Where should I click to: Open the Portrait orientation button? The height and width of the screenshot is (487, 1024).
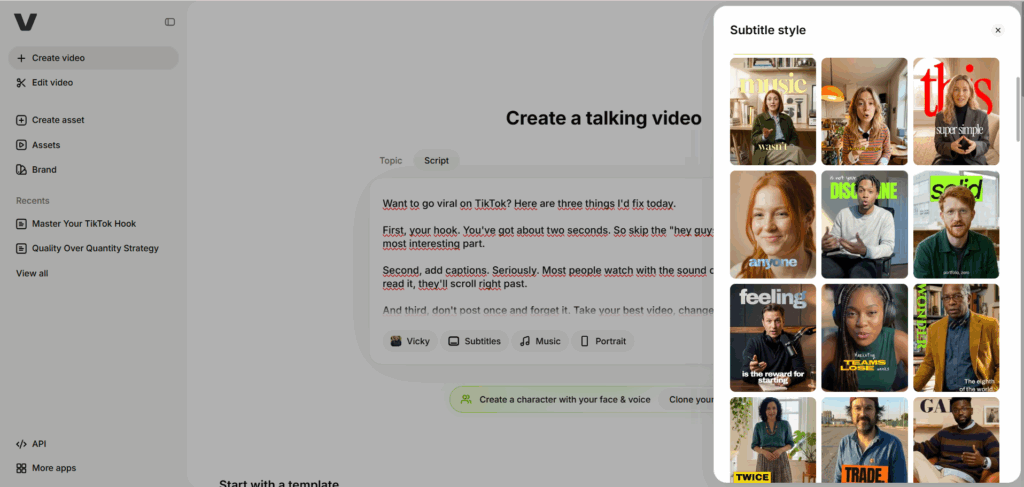coord(603,341)
